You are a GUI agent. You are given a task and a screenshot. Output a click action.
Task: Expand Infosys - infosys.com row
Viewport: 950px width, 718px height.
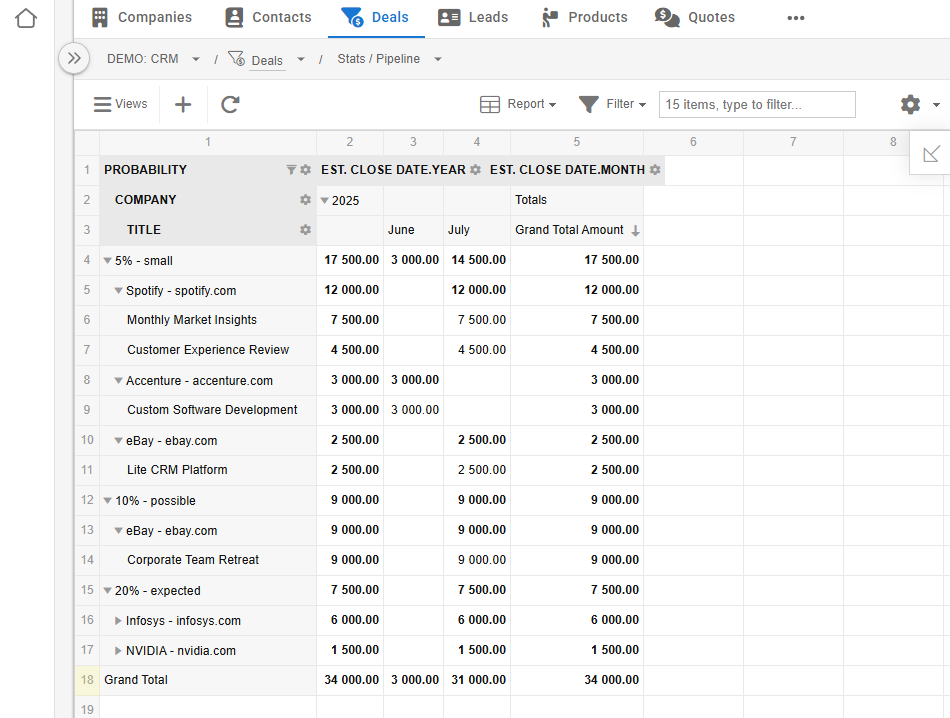[x=118, y=620]
